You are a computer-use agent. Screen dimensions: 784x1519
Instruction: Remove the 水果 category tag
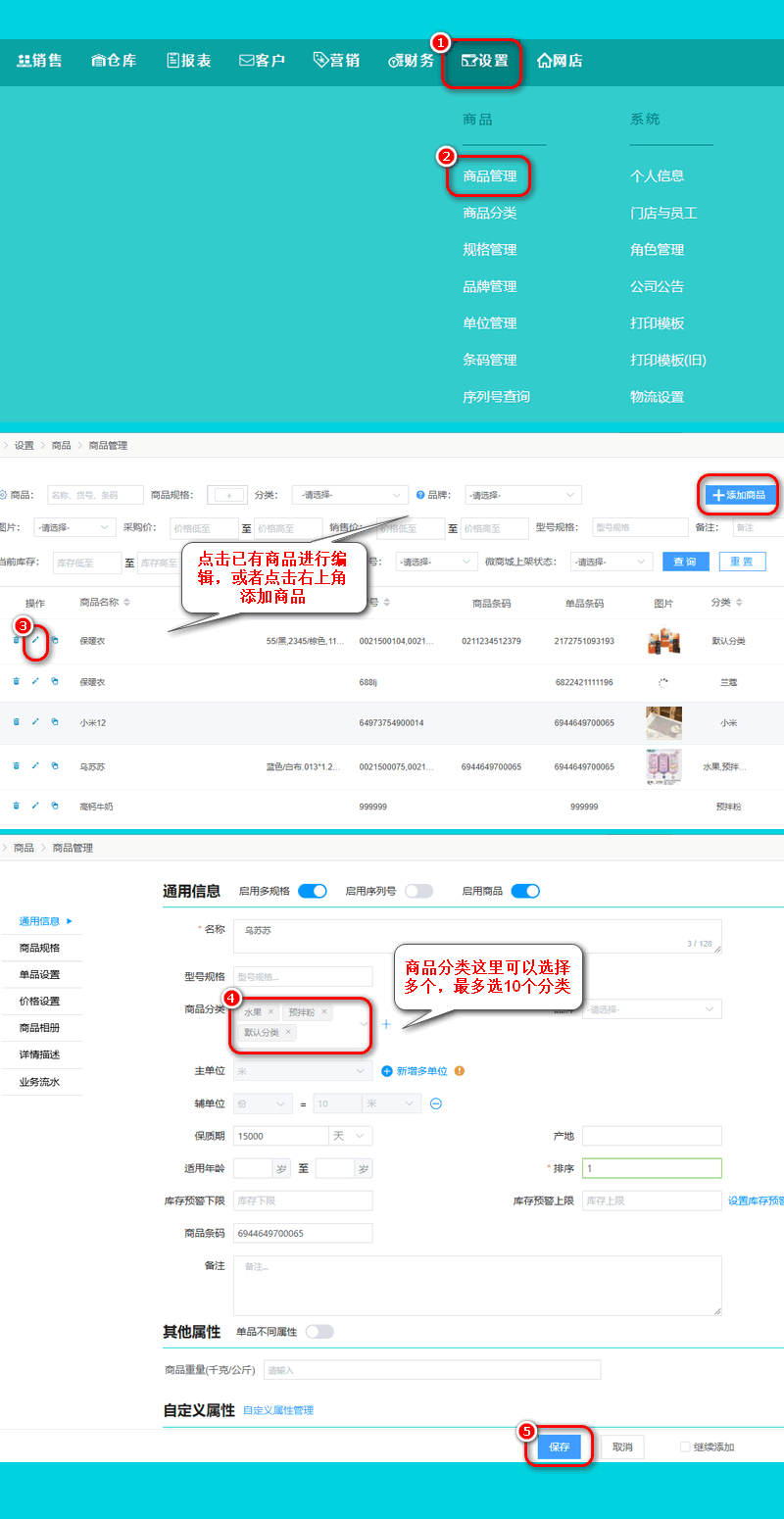271,1011
